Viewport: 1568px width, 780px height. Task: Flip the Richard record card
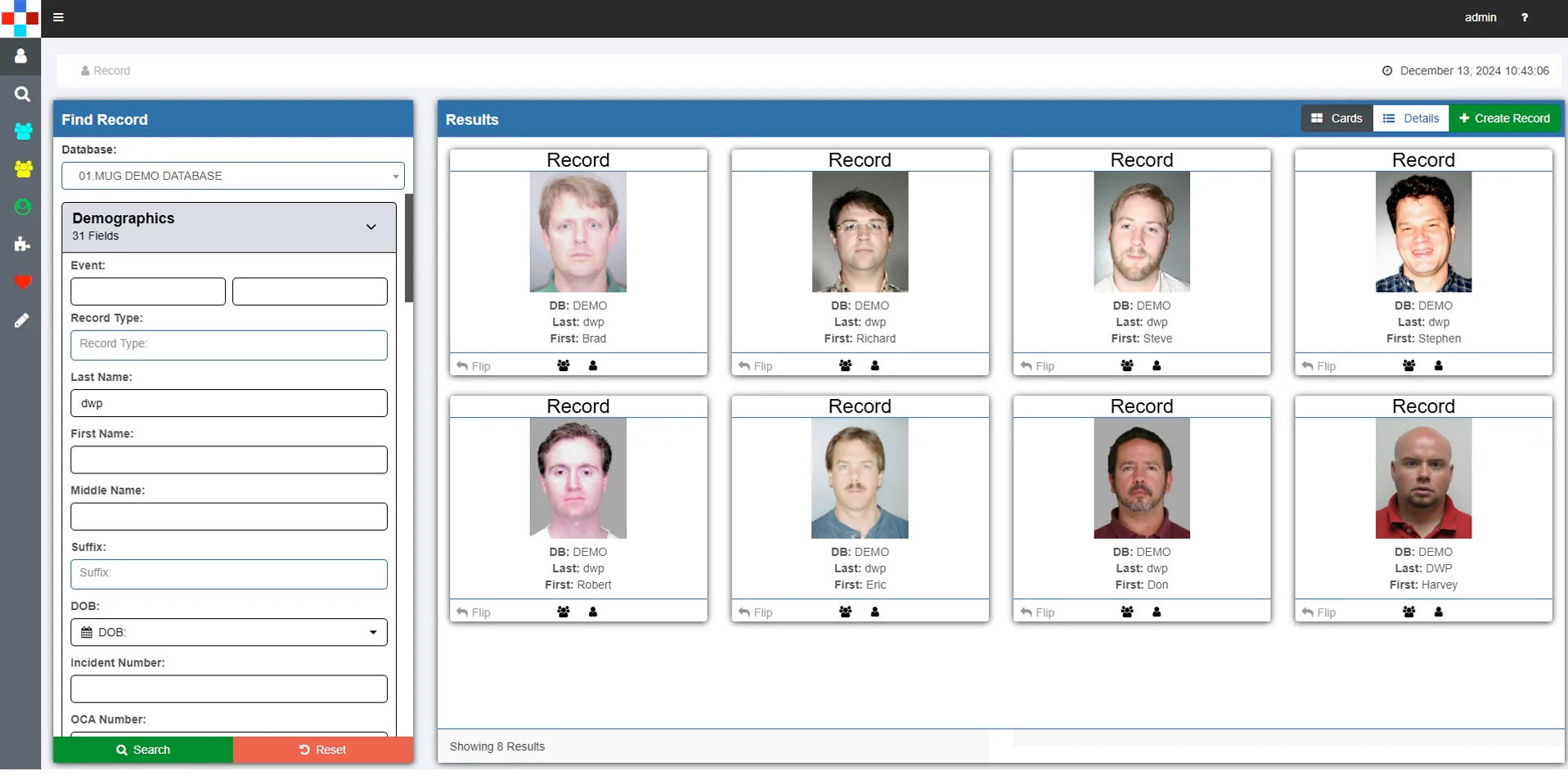(x=755, y=366)
